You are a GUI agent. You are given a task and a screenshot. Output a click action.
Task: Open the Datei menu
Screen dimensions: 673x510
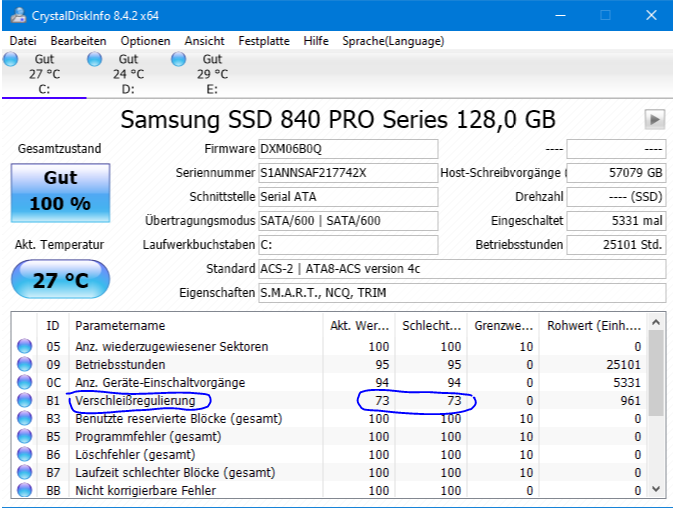click(23, 41)
